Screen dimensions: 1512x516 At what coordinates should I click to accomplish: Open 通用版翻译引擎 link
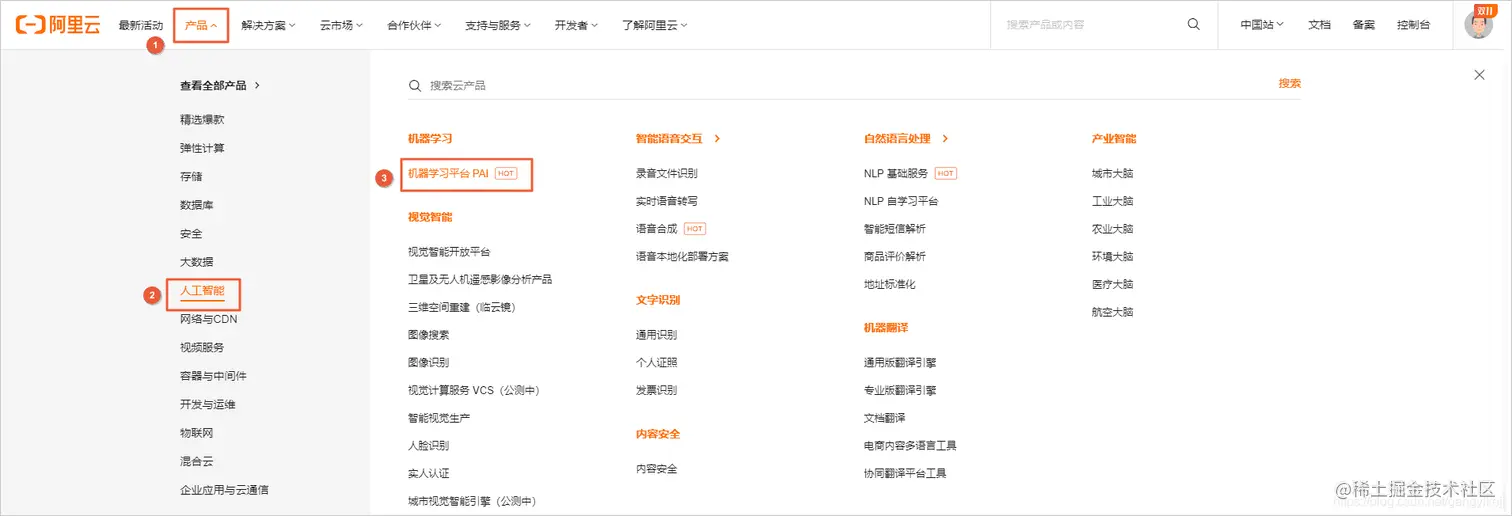(x=900, y=362)
